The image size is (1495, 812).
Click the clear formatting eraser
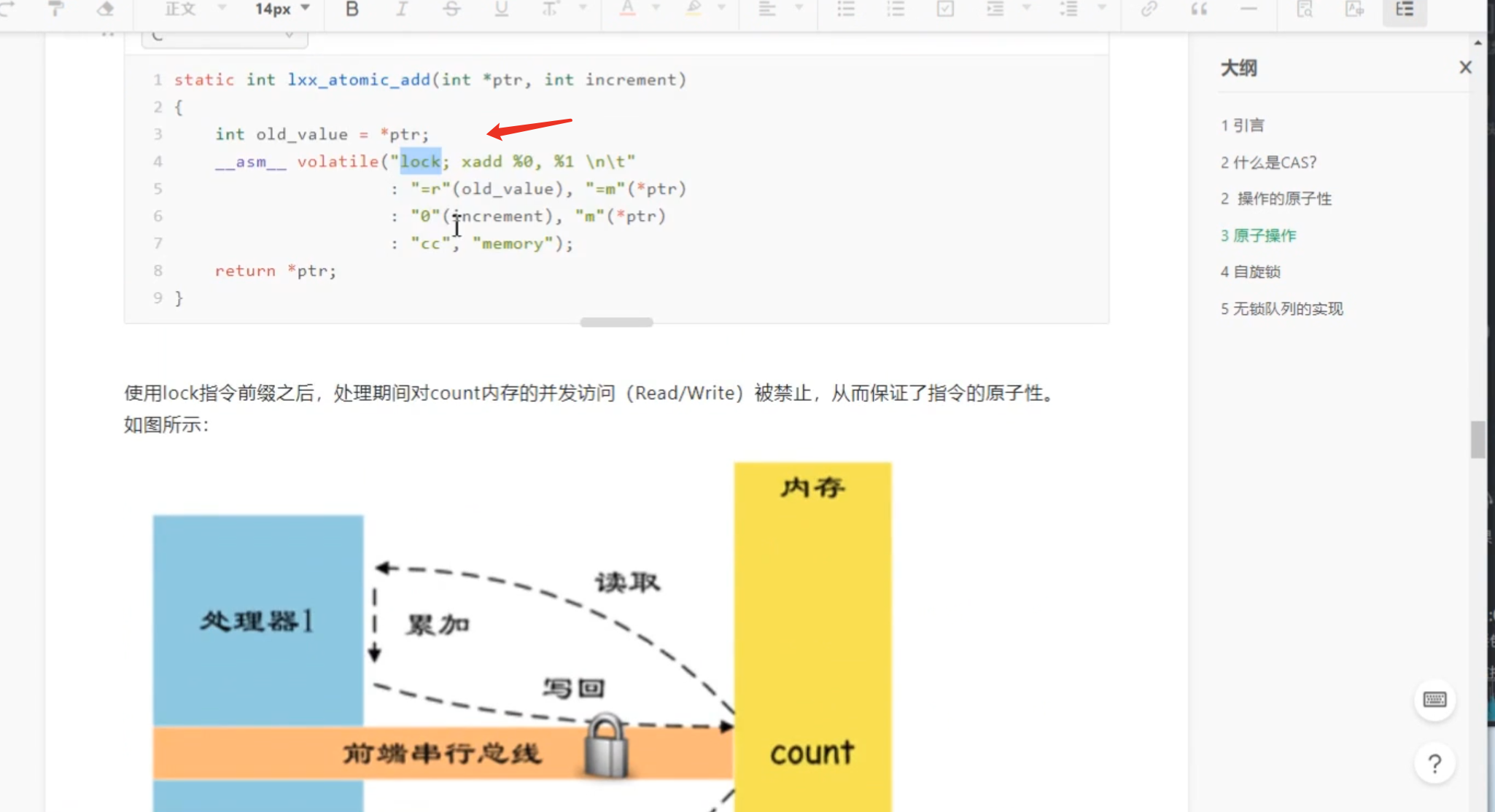[x=105, y=9]
